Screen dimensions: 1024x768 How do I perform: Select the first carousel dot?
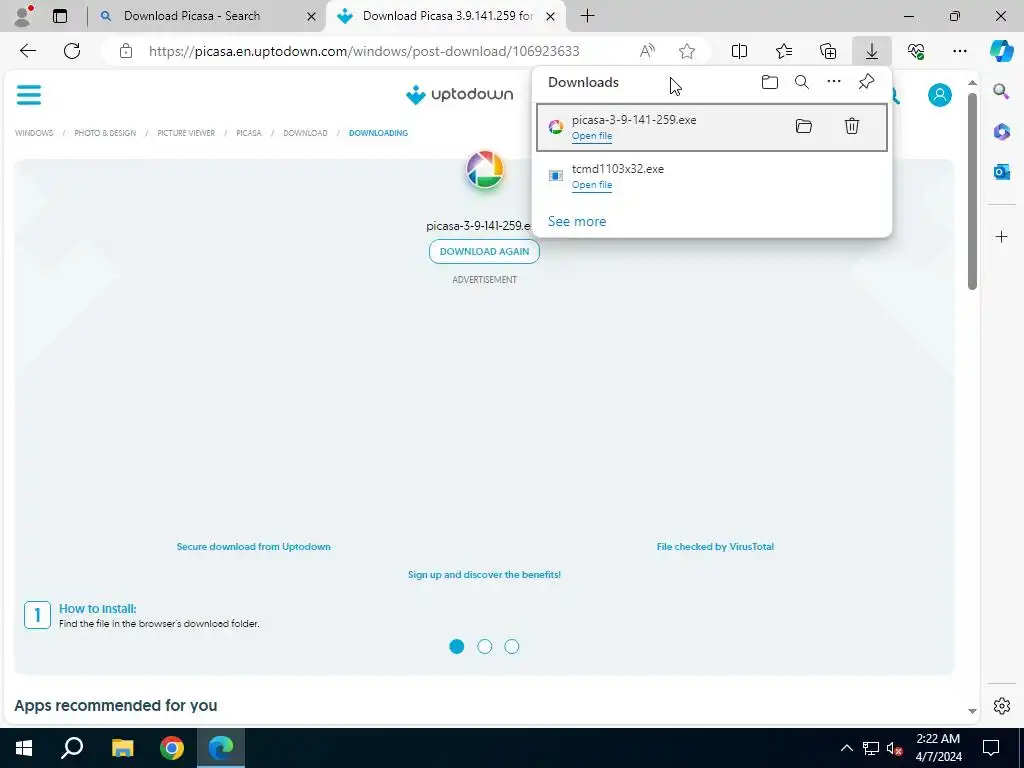(x=456, y=647)
